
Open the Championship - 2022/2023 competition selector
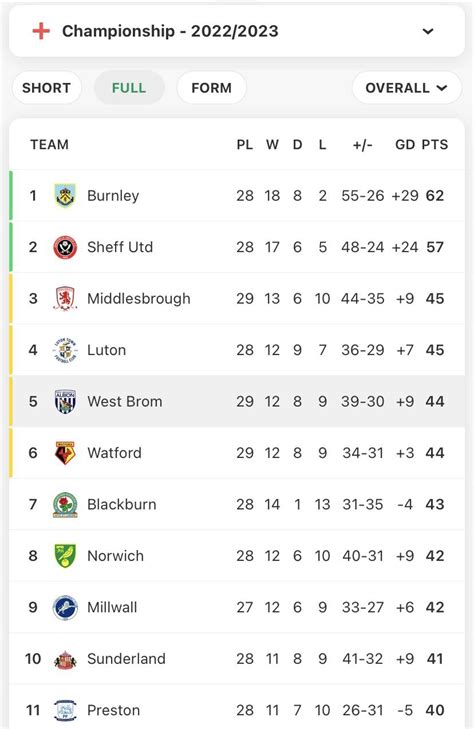coord(237,31)
